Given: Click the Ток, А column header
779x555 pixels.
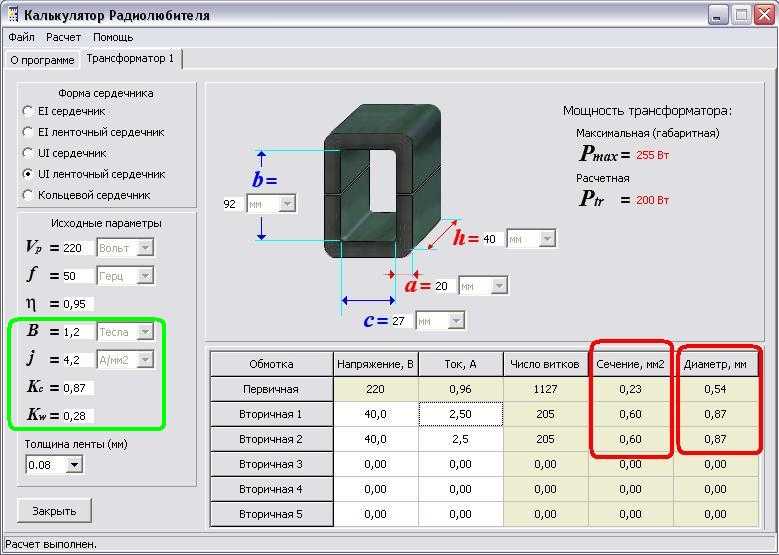Looking at the screenshot, I should (x=461, y=364).
